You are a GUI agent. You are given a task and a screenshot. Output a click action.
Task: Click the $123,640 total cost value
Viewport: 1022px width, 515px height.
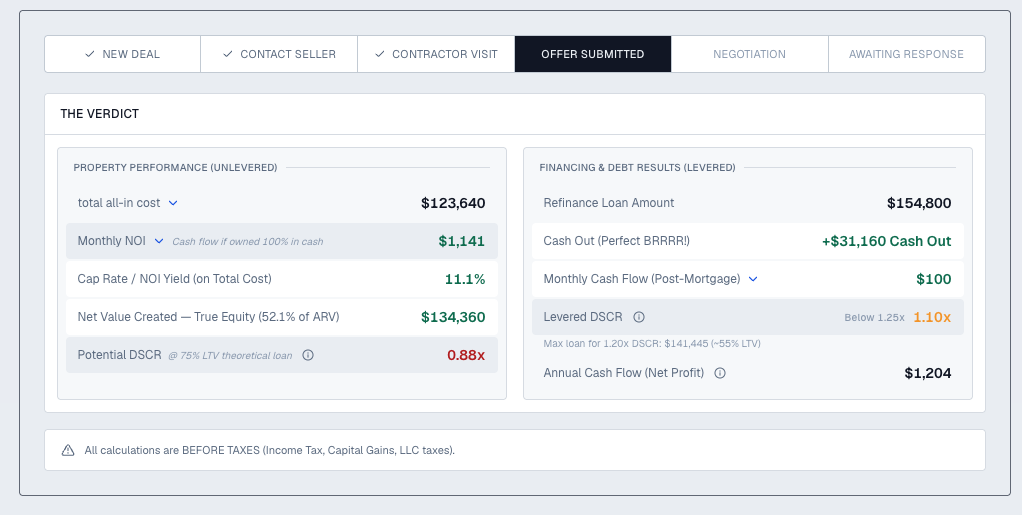tap(453, 203)
